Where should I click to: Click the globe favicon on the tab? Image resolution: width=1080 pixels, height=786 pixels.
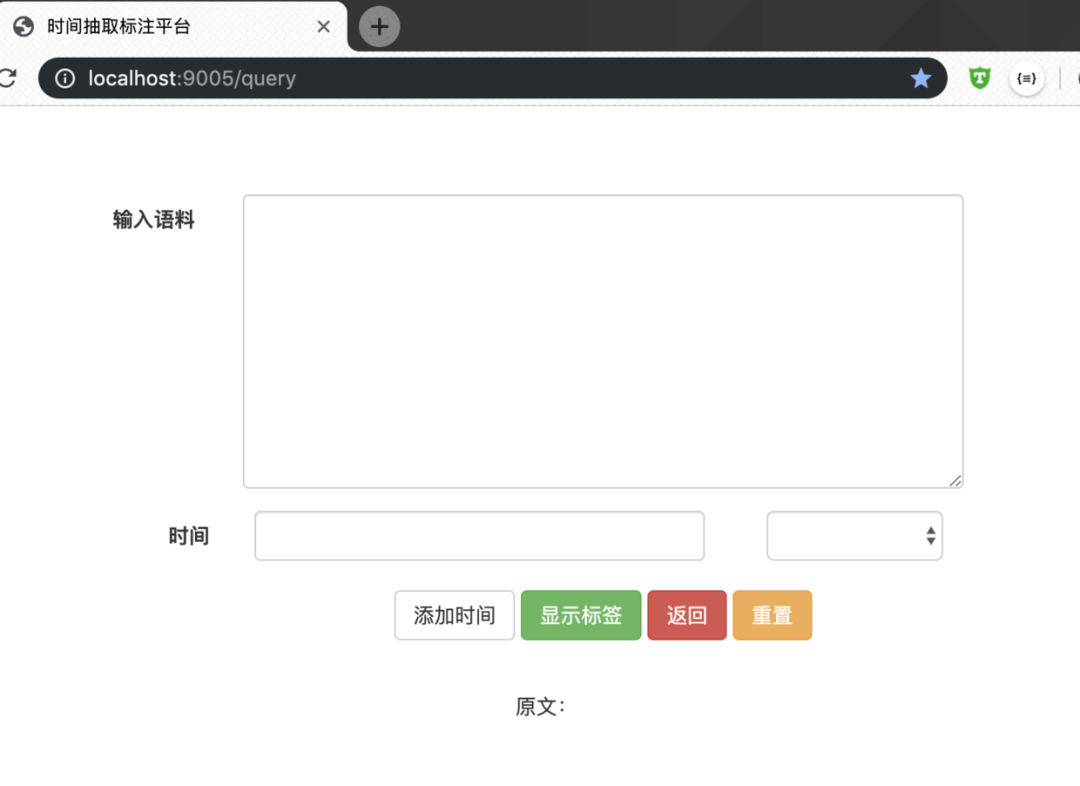pyautogui.click(x=24, y=27)
